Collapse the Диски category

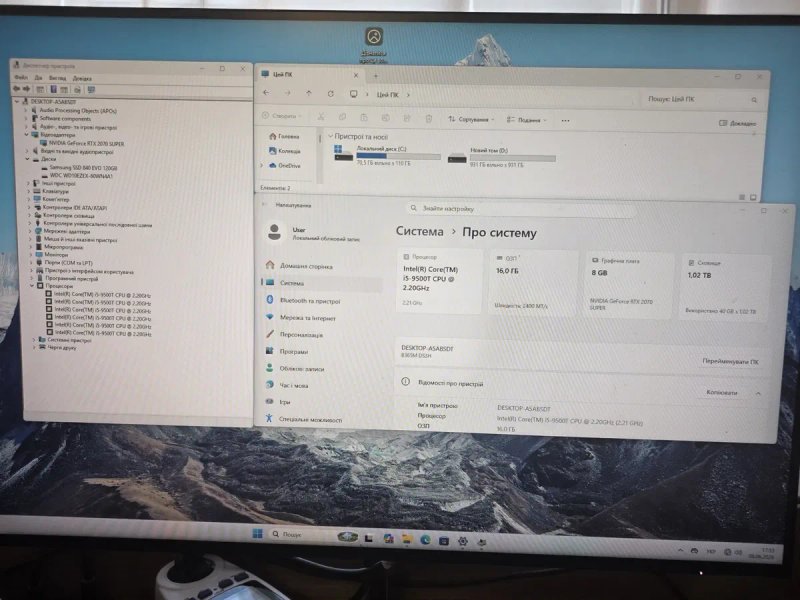click(27, 159)
